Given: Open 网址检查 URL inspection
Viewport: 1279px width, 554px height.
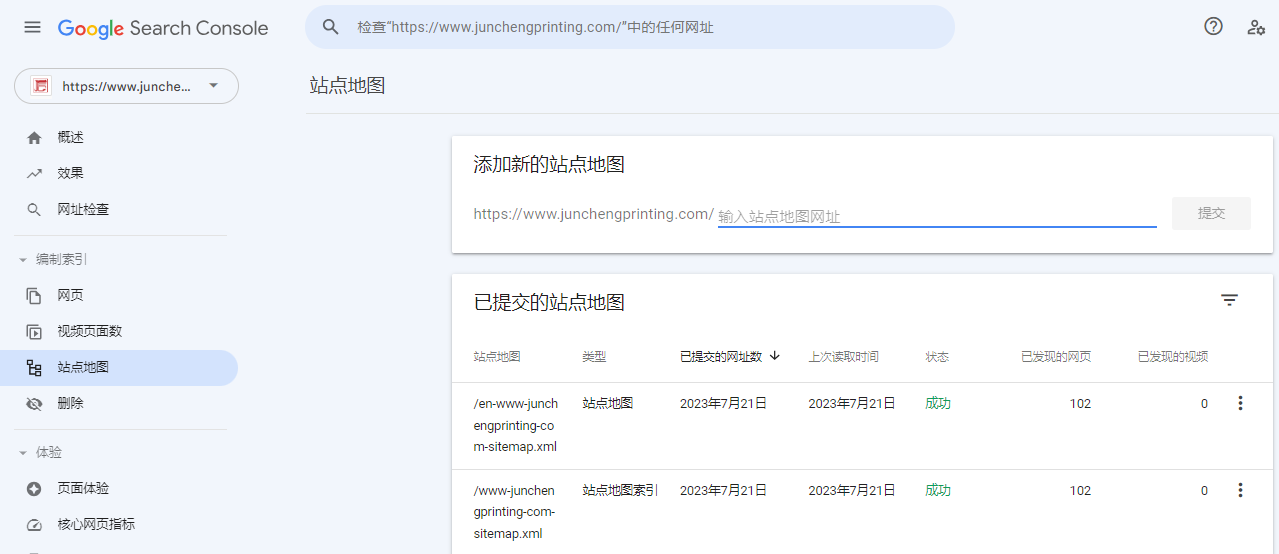Looking at the screenshot, I should click(82, 210).
